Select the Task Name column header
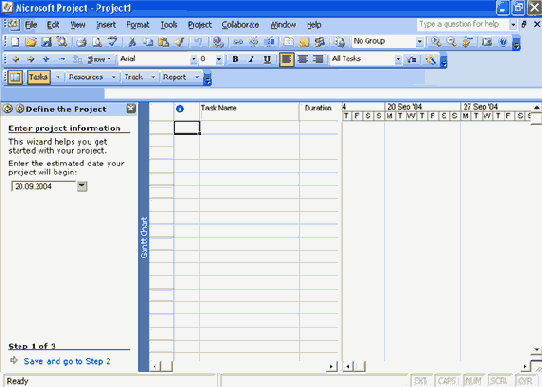Image resolution: width=542 pixels, height=387 pixels. coord(249,111)
